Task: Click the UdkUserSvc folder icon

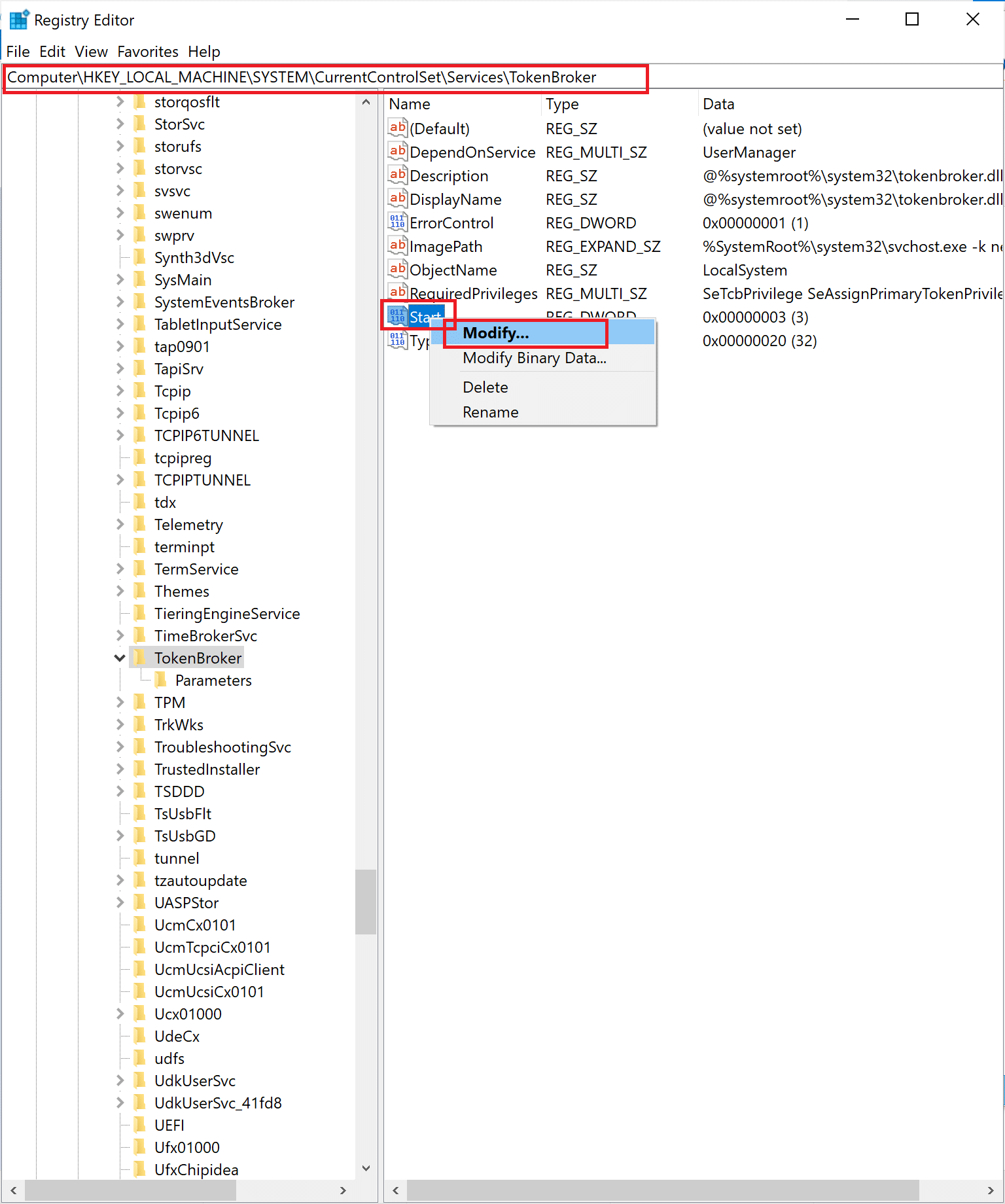Action: [x=140, y=1080]
